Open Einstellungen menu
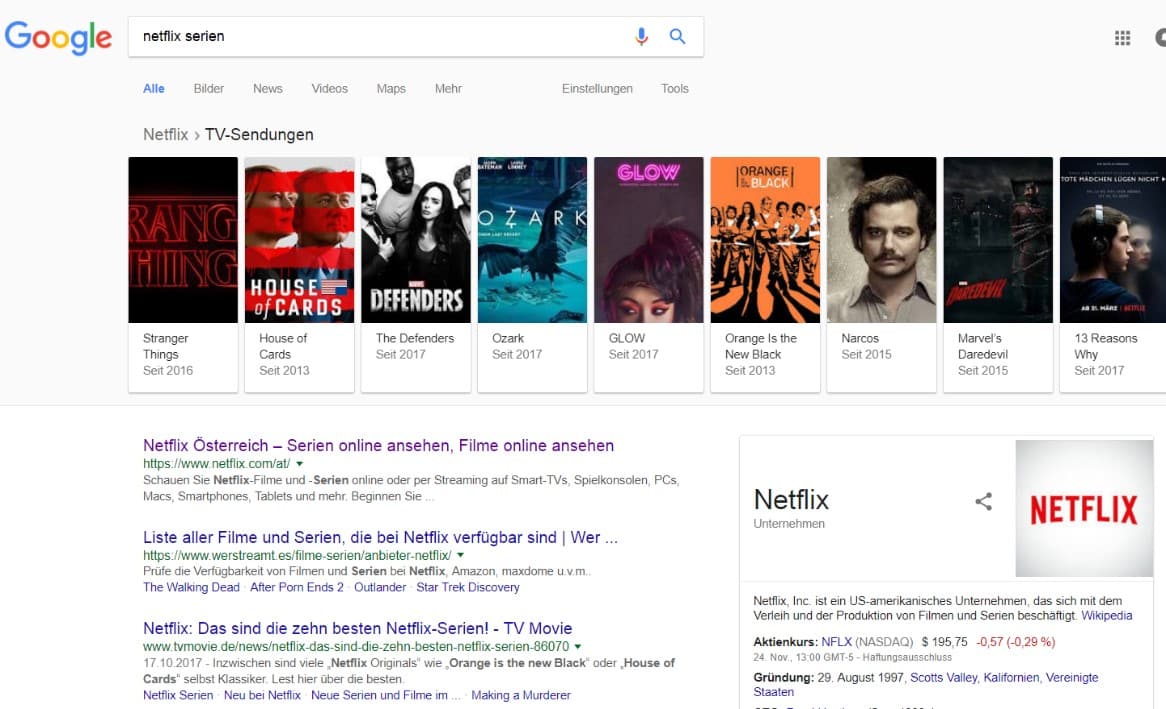This screenshot has height=709, width=1166. 597,89
